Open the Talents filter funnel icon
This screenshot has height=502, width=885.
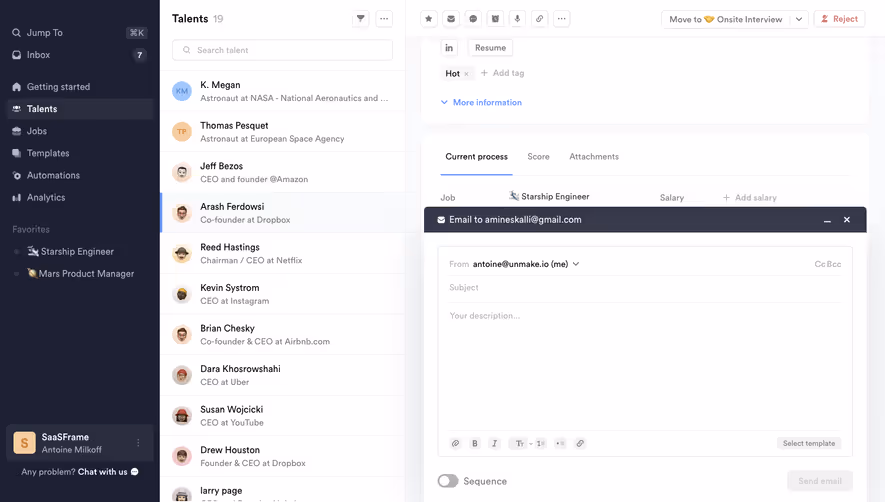tap(361, 19)
